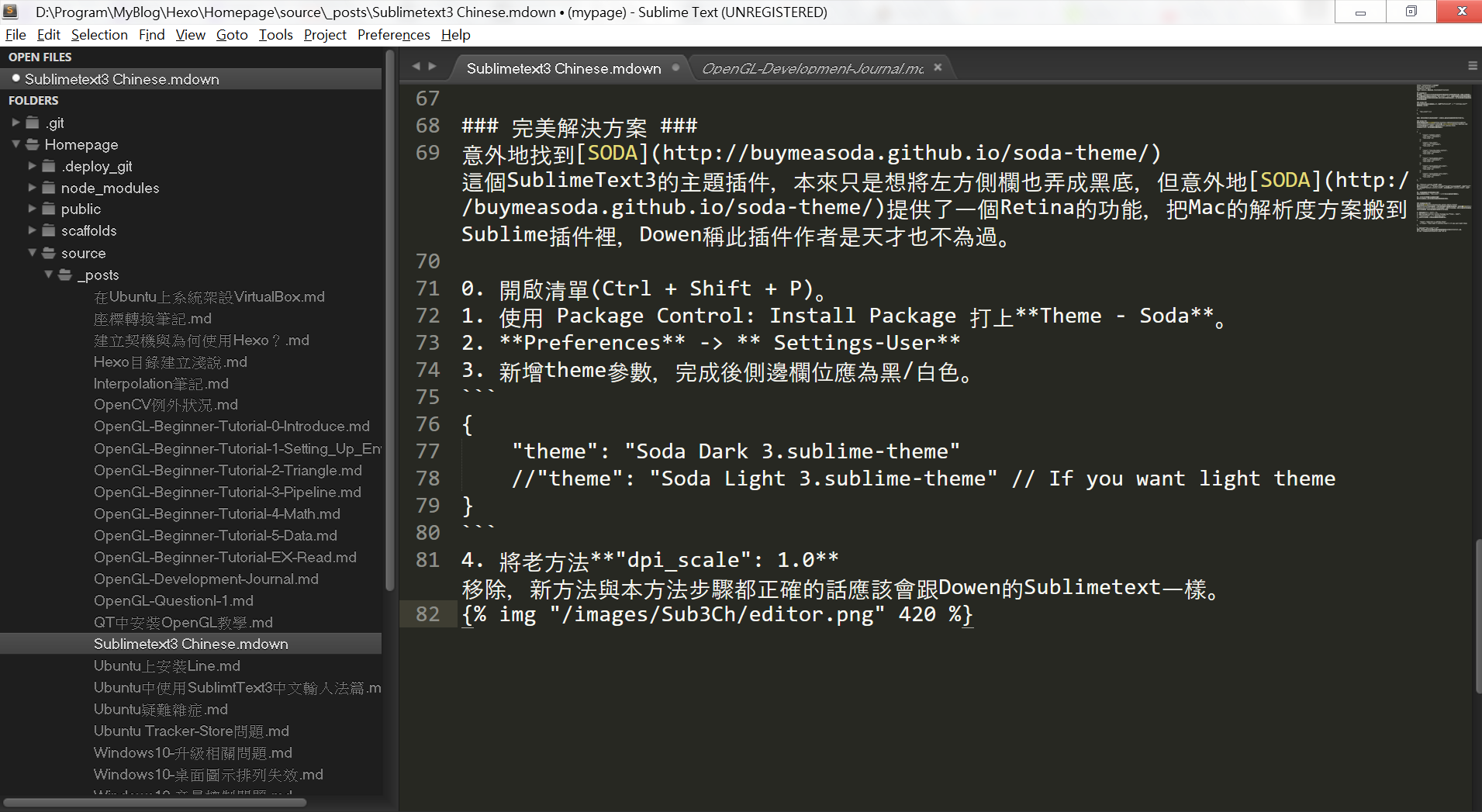The height and width of the screenshot is (812, 1482).
Task: Click the scaffolds folder icon
Action: tap(49, 230)
